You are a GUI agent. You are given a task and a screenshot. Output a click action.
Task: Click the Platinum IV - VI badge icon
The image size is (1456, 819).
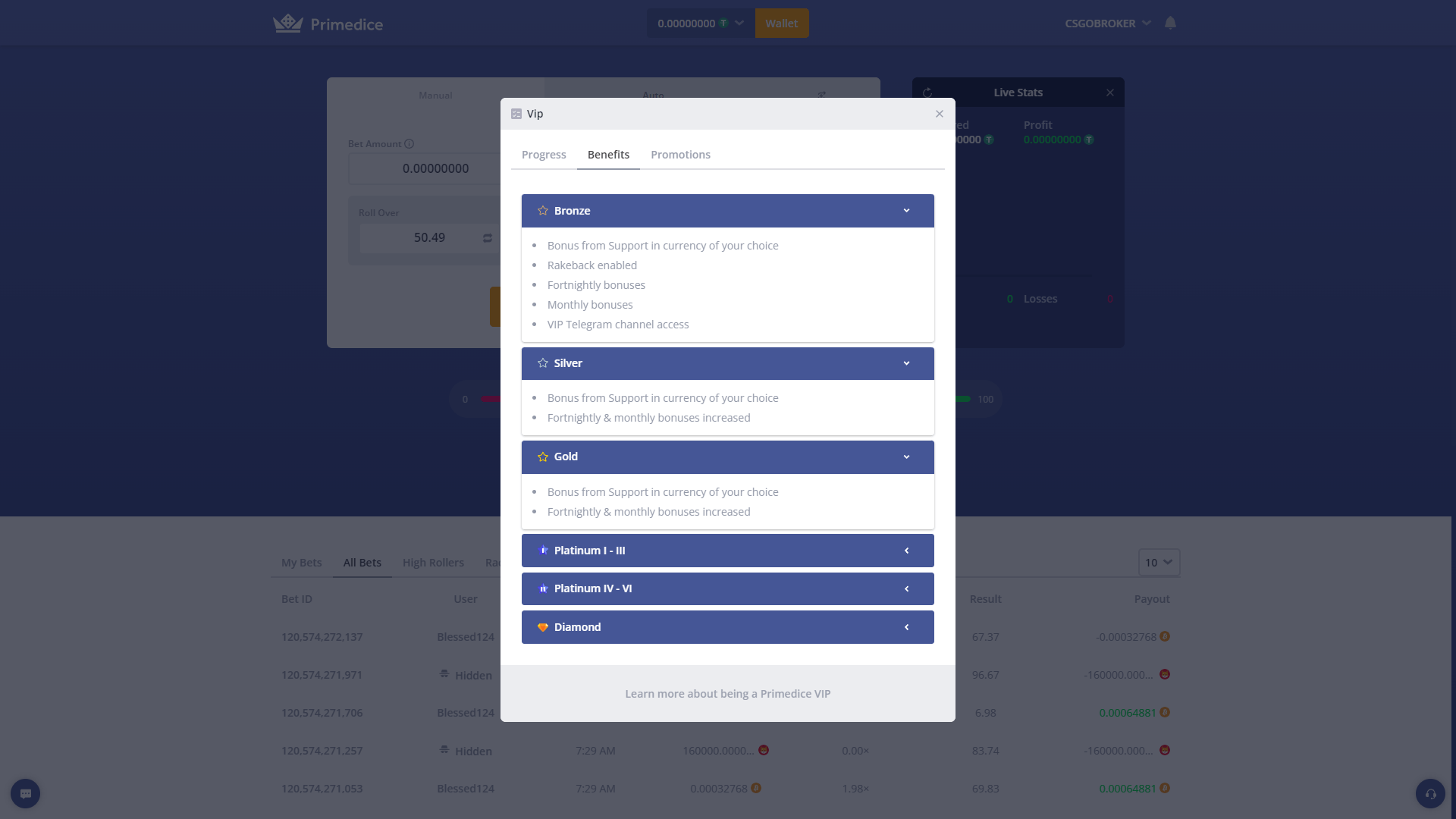[543, 588]
